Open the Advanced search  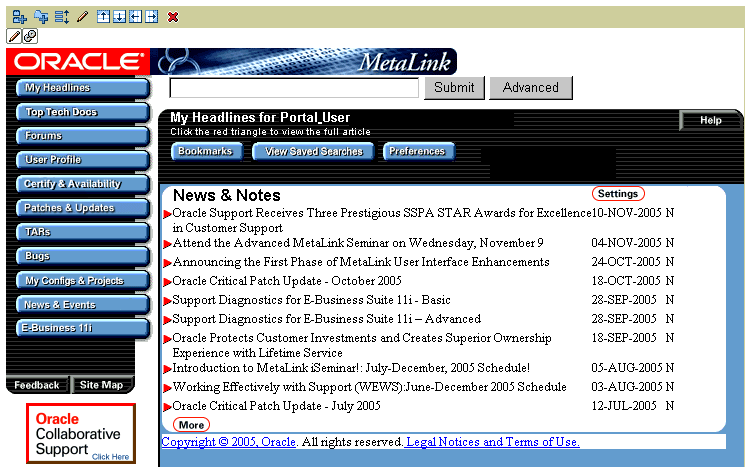[x=530, y=88]
